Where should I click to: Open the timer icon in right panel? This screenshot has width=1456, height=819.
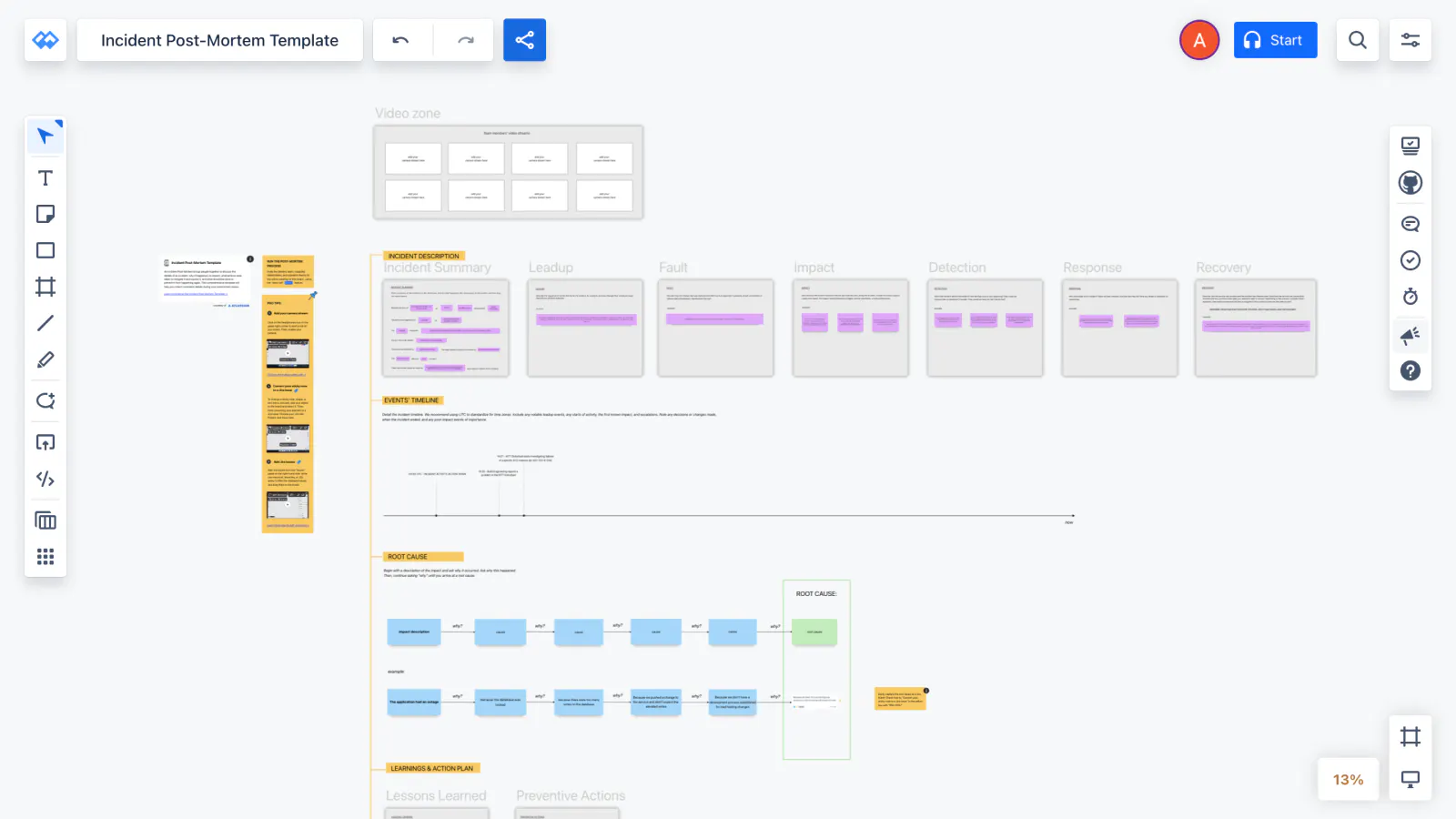(x=1410, y=297)
